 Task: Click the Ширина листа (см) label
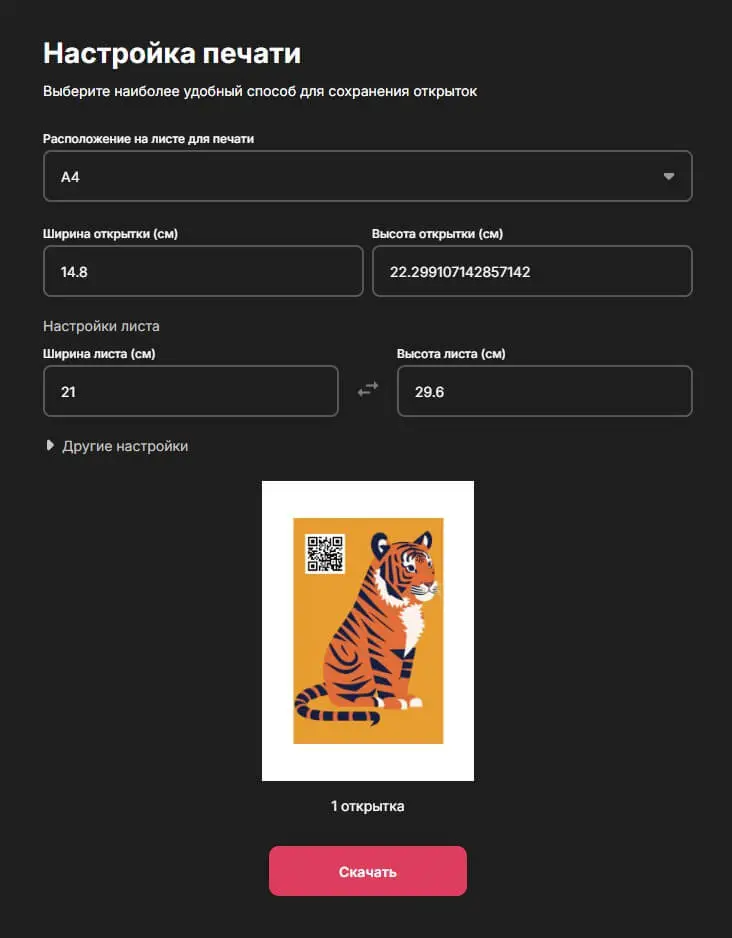[x=99, y=354]
